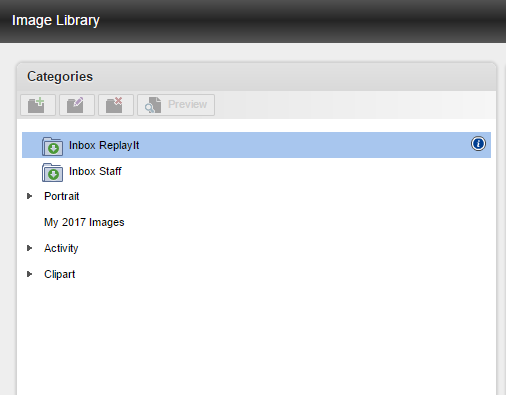Screen dimensions: 506x395
Task: Click the Inbox ReplayIt folder icon
Action: [x=52, y=146]
